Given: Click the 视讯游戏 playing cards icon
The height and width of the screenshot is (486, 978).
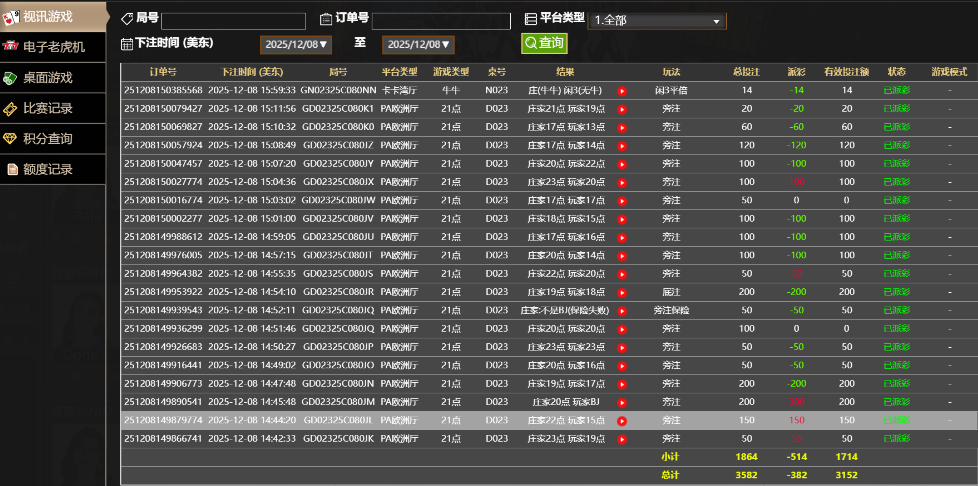Looking at the screenshot, I should tap(11, 15).
